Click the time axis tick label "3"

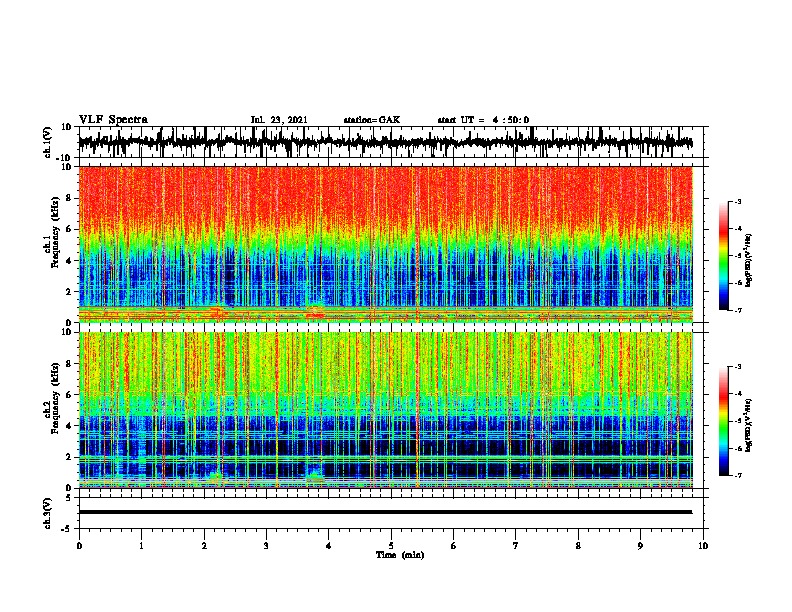click(x=266, y=546)
